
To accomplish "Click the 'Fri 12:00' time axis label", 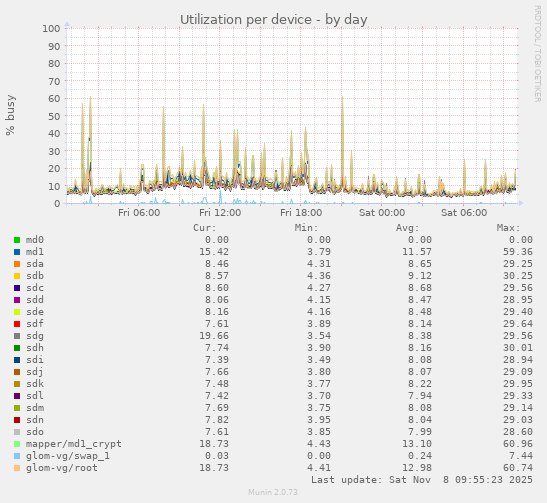I will pos(220,213).
